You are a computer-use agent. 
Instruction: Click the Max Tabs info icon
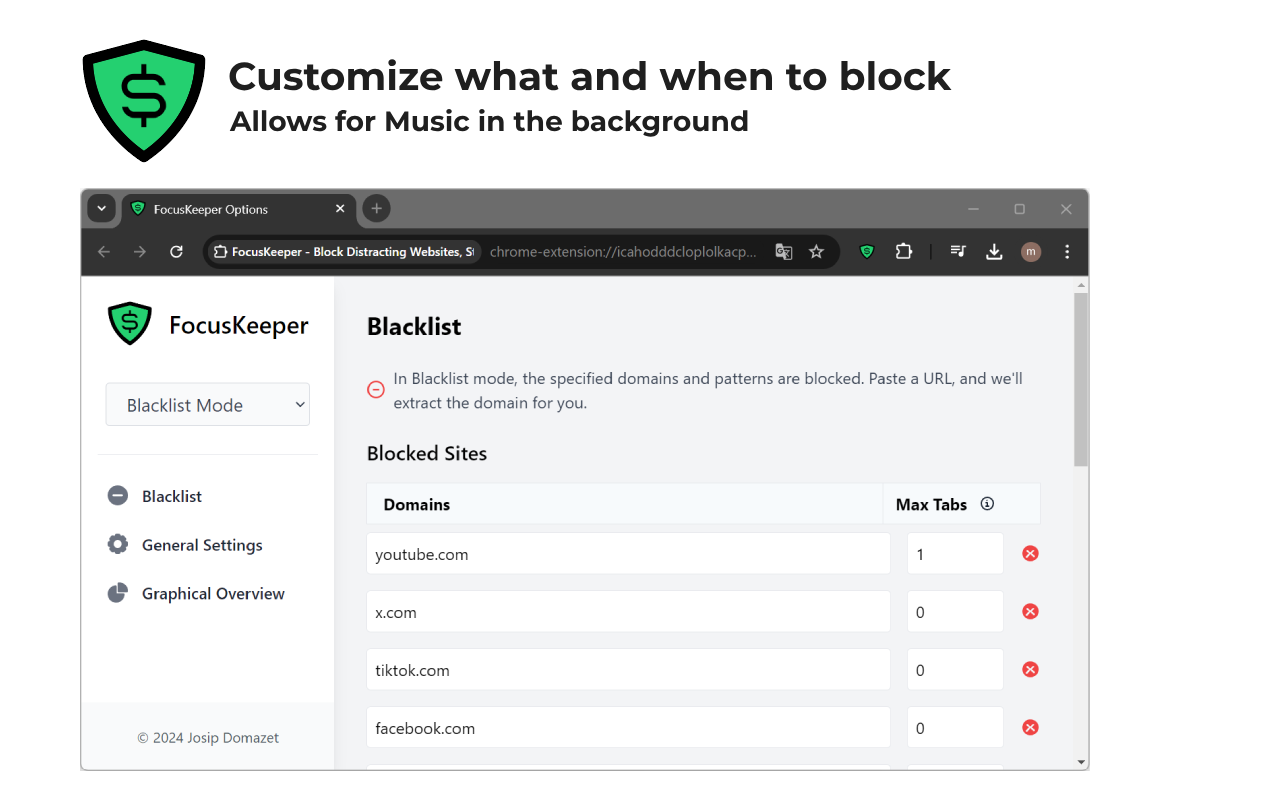(987, 504)
